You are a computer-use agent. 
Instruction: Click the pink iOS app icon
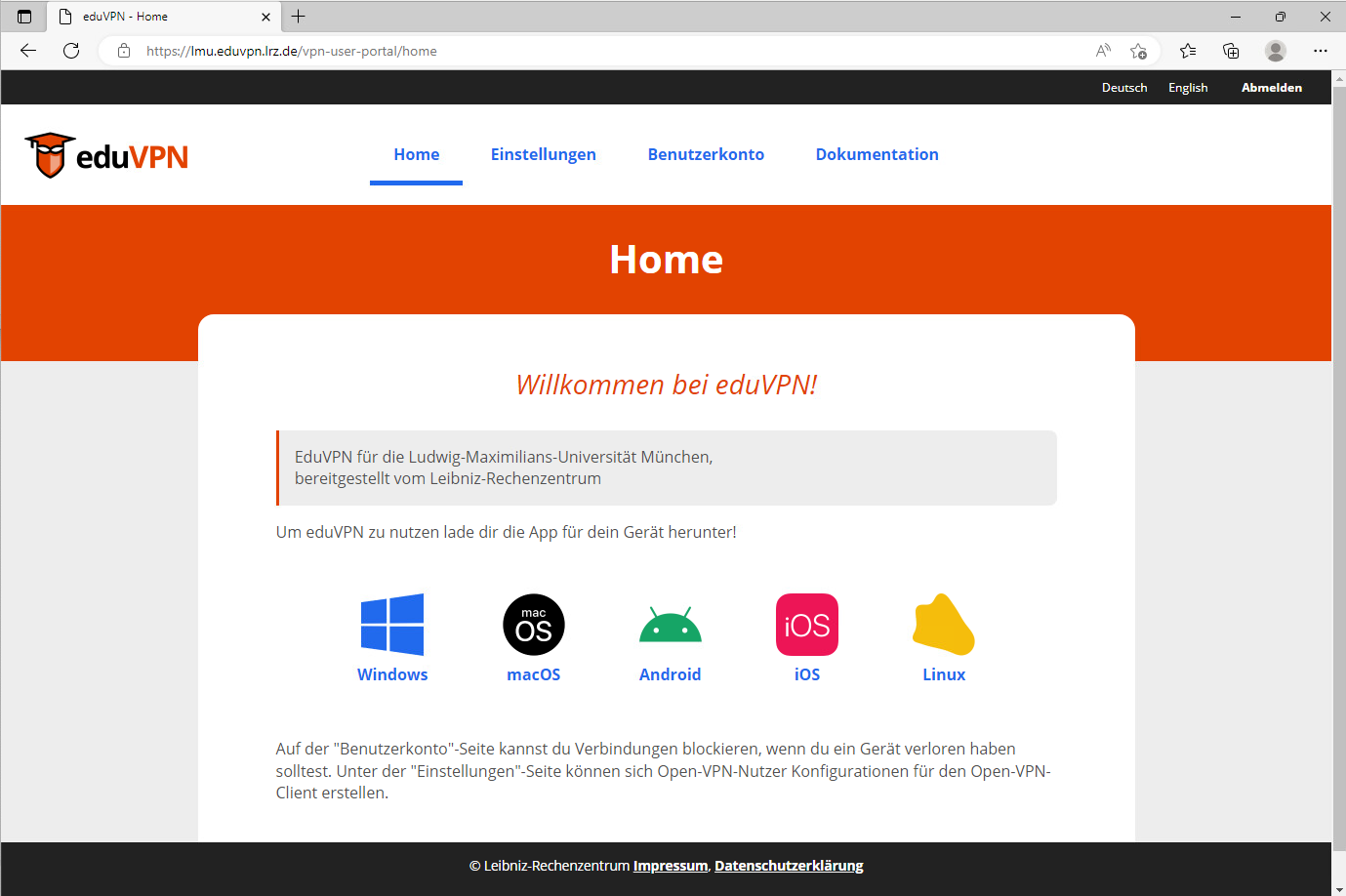point(807,625)
